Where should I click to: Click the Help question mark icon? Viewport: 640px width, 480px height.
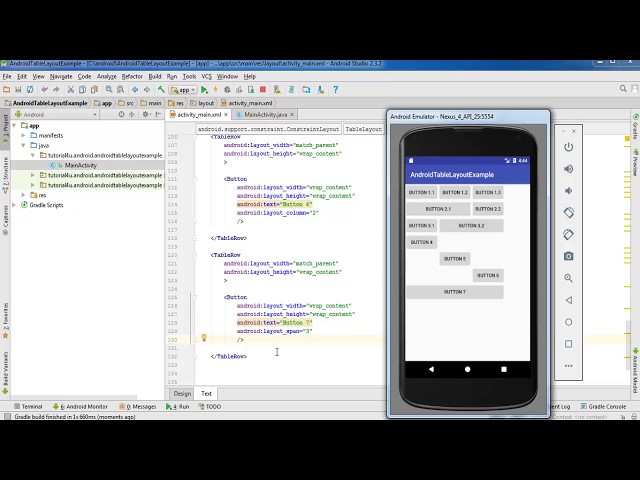(x=336, y=89)
